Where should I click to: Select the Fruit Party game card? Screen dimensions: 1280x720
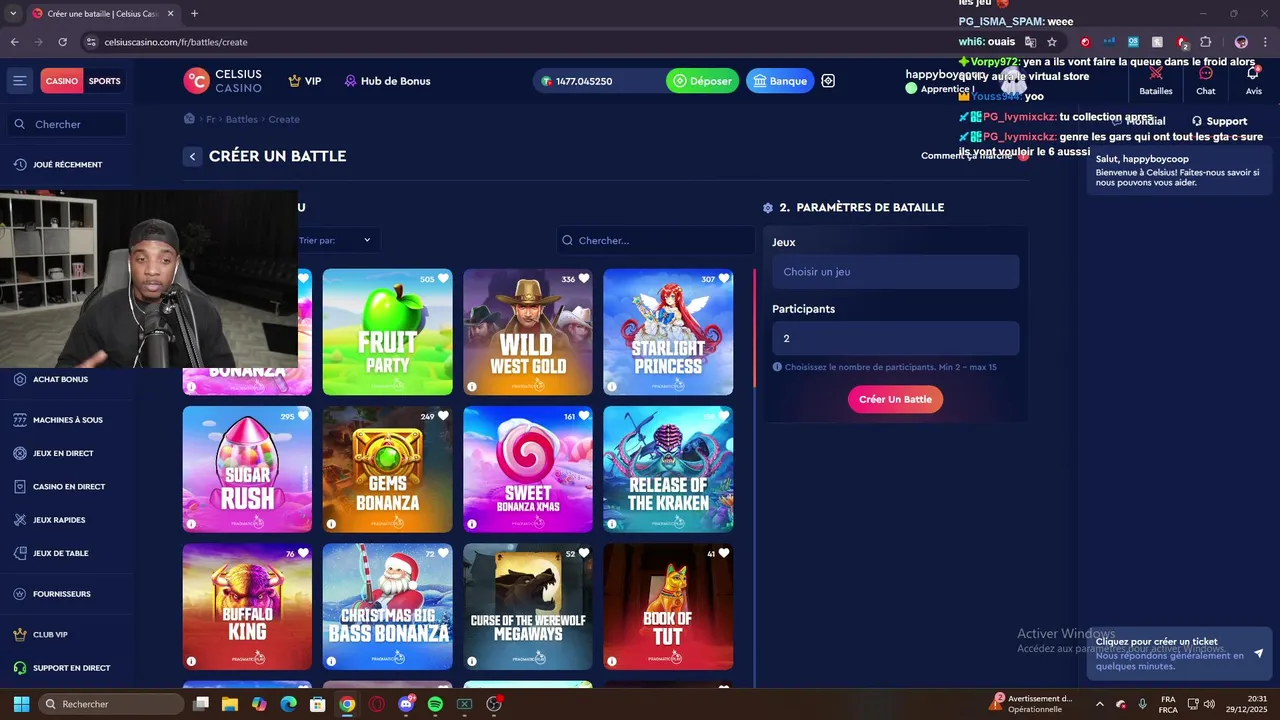click(x=387, y=332)
